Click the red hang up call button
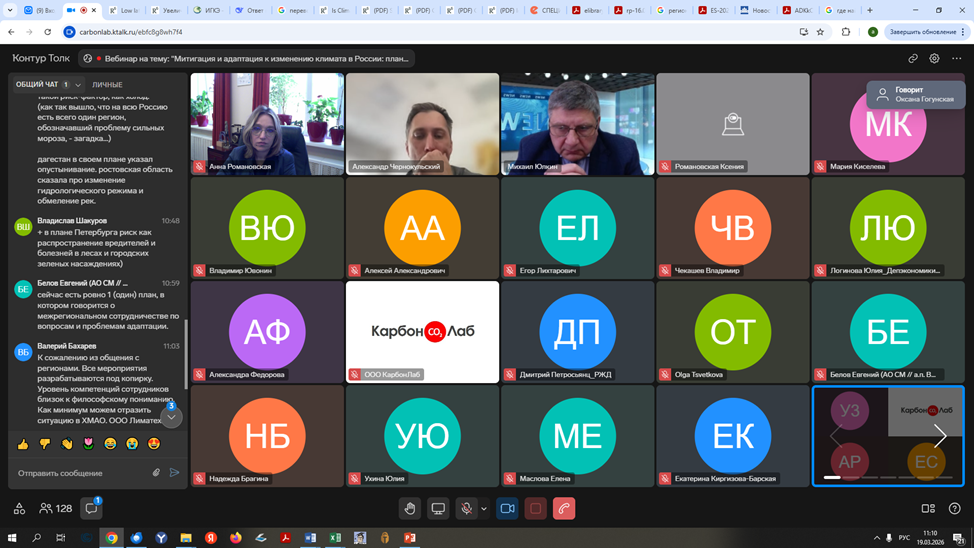 (564, 509)
